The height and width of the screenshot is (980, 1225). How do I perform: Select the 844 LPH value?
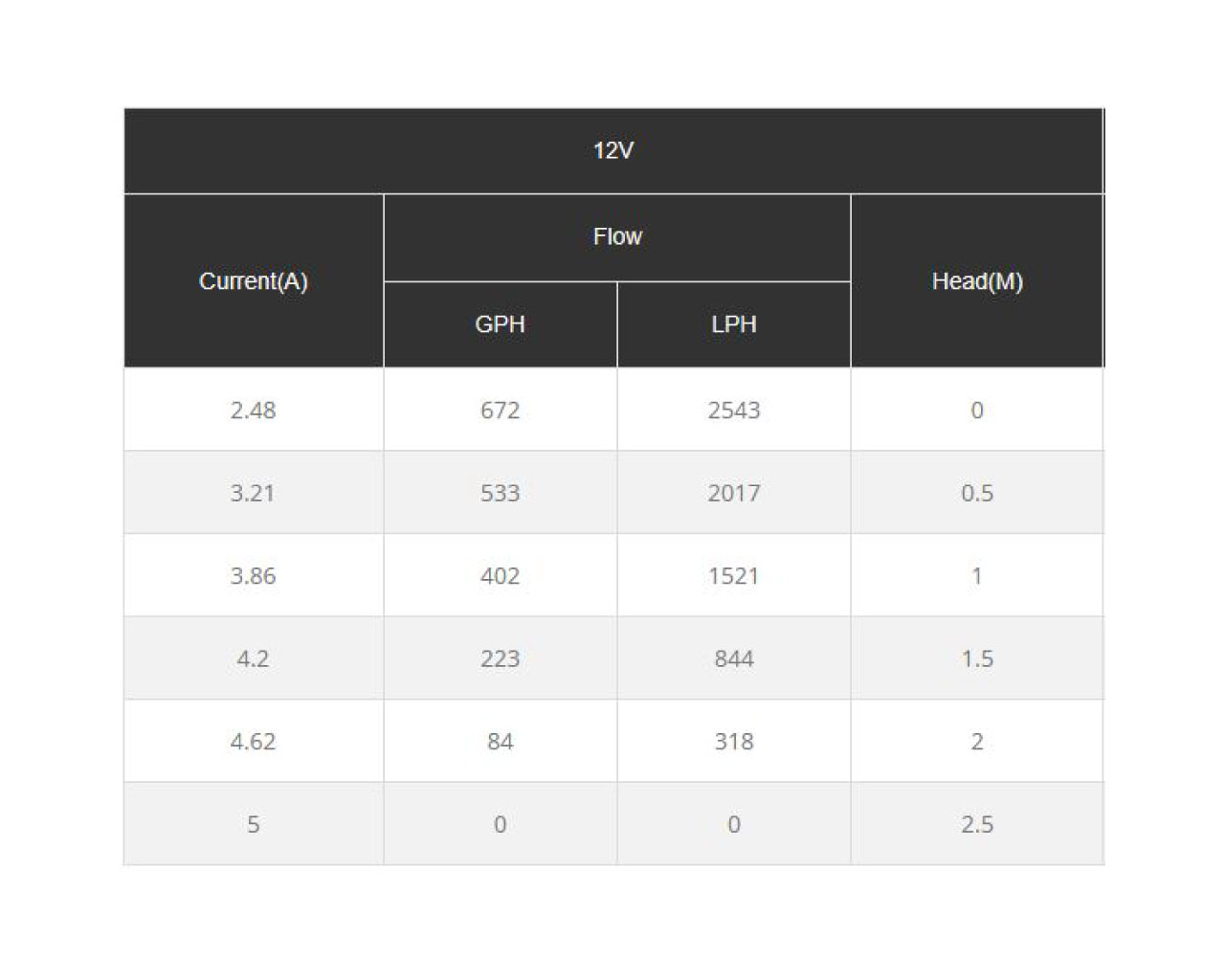(x=734, y=658)
